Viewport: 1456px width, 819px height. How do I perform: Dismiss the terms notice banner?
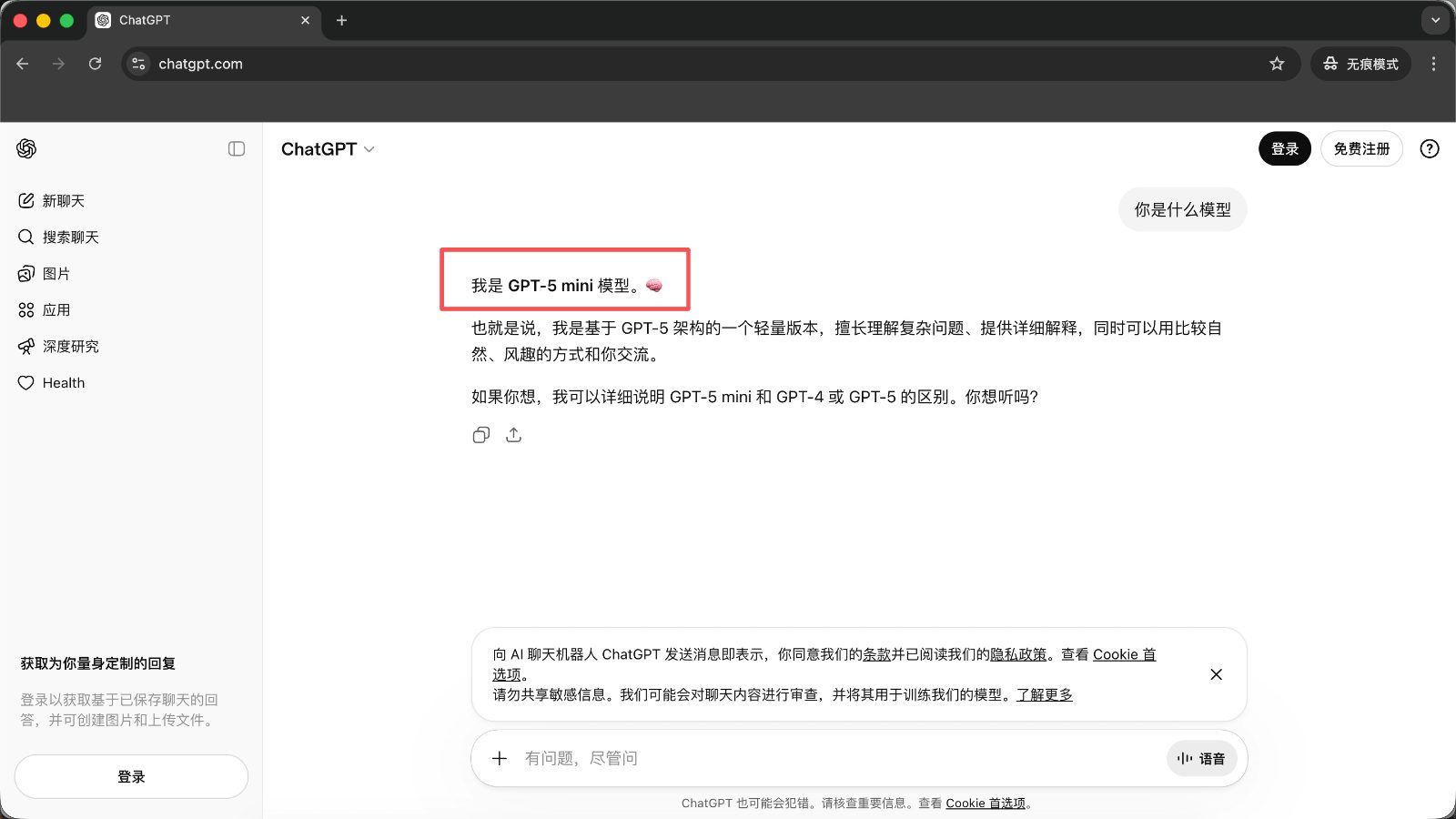pyautogui.click(x=1216, y=674)
